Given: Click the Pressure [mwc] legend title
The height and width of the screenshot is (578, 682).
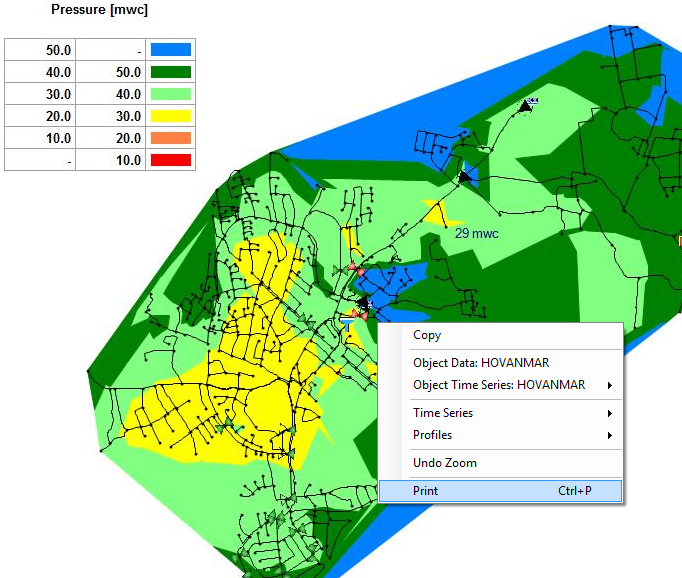Looking at the screenshot, I should point(100,10).
